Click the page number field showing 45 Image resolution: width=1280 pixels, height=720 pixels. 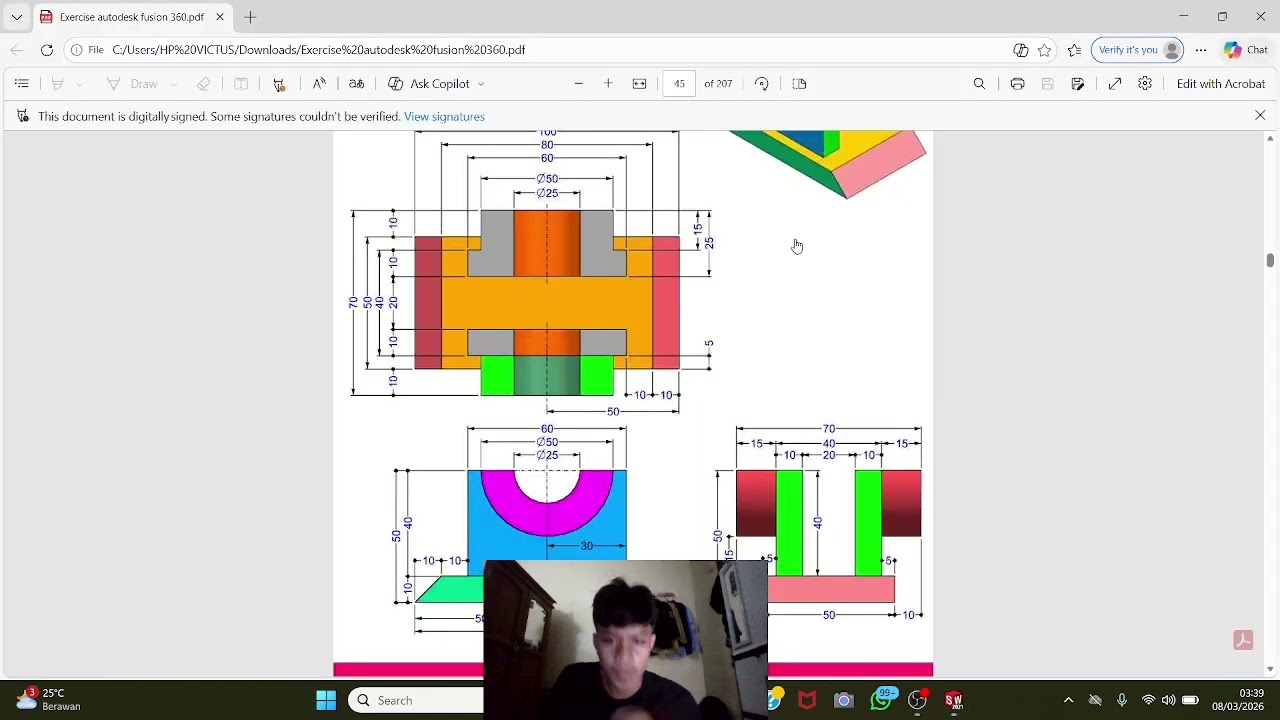pos(679,84)
